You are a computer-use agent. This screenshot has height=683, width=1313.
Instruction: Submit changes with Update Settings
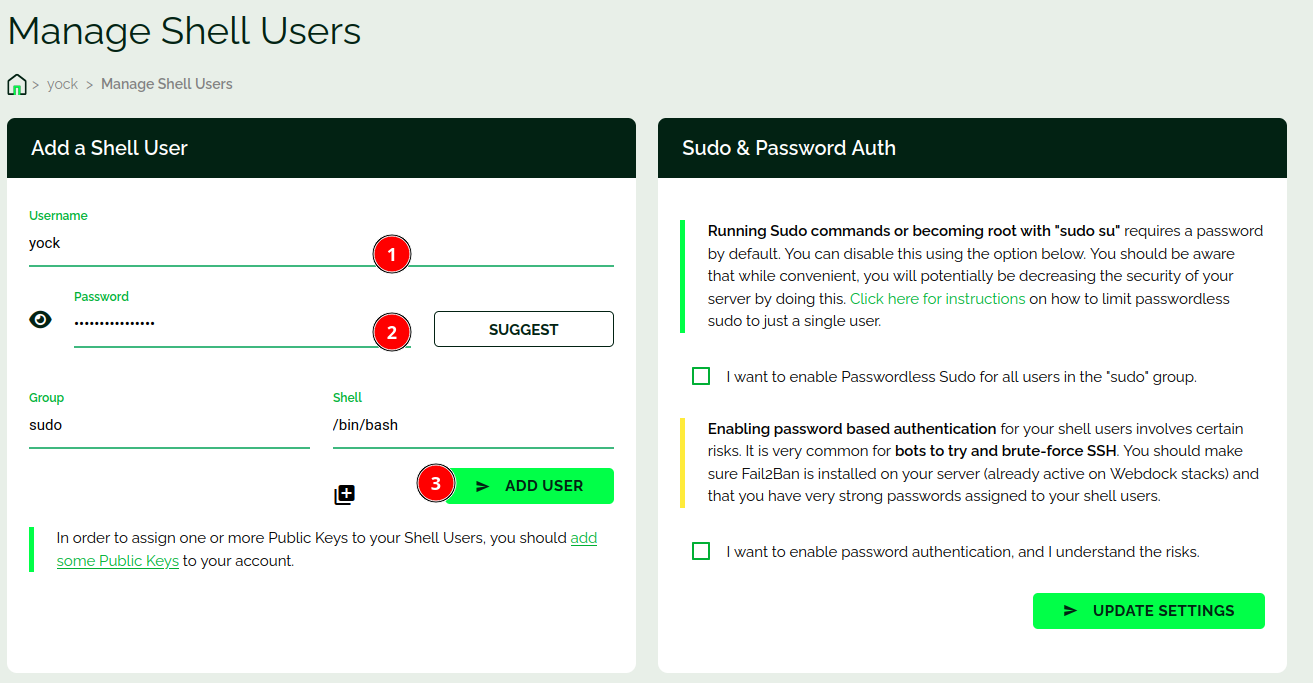[x=1148, y=611]
